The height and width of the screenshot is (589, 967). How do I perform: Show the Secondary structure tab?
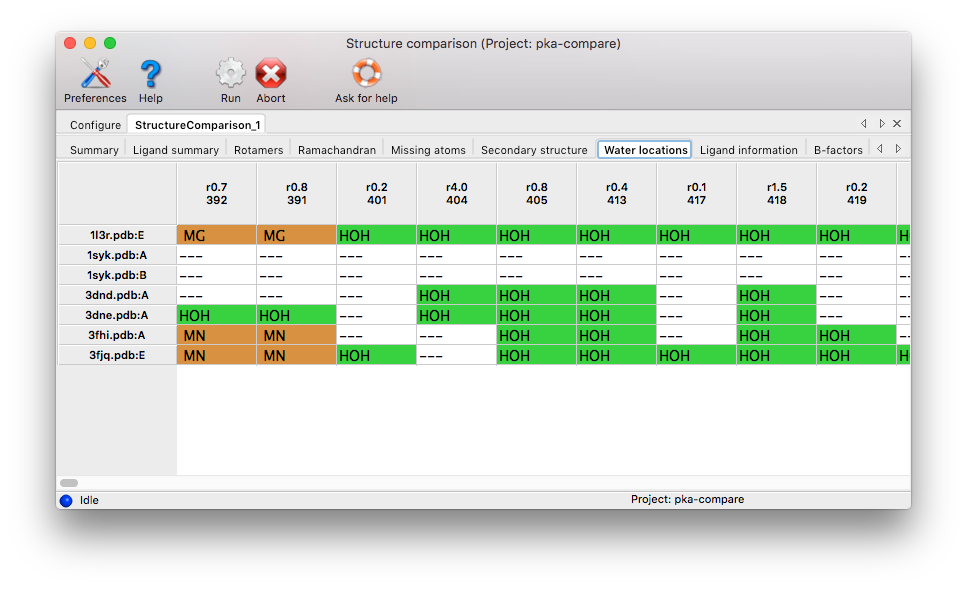(534, 150)
